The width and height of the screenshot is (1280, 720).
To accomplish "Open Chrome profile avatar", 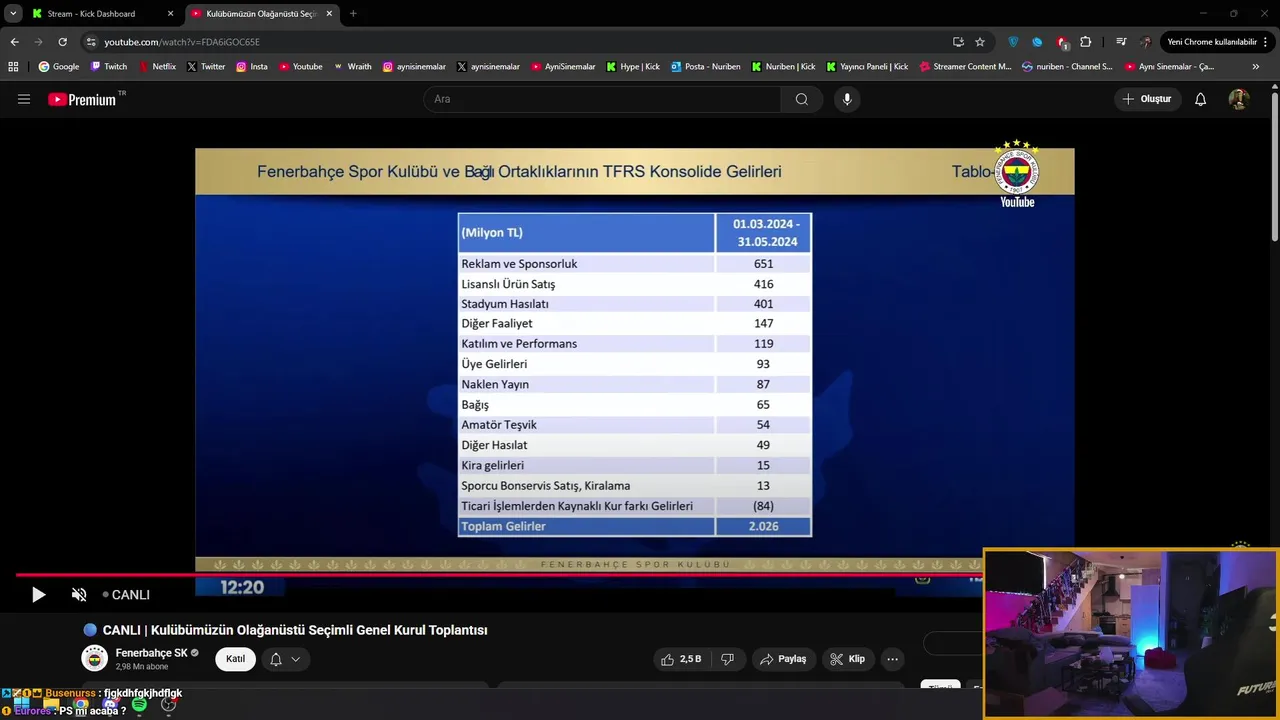I will (1146, 42).
